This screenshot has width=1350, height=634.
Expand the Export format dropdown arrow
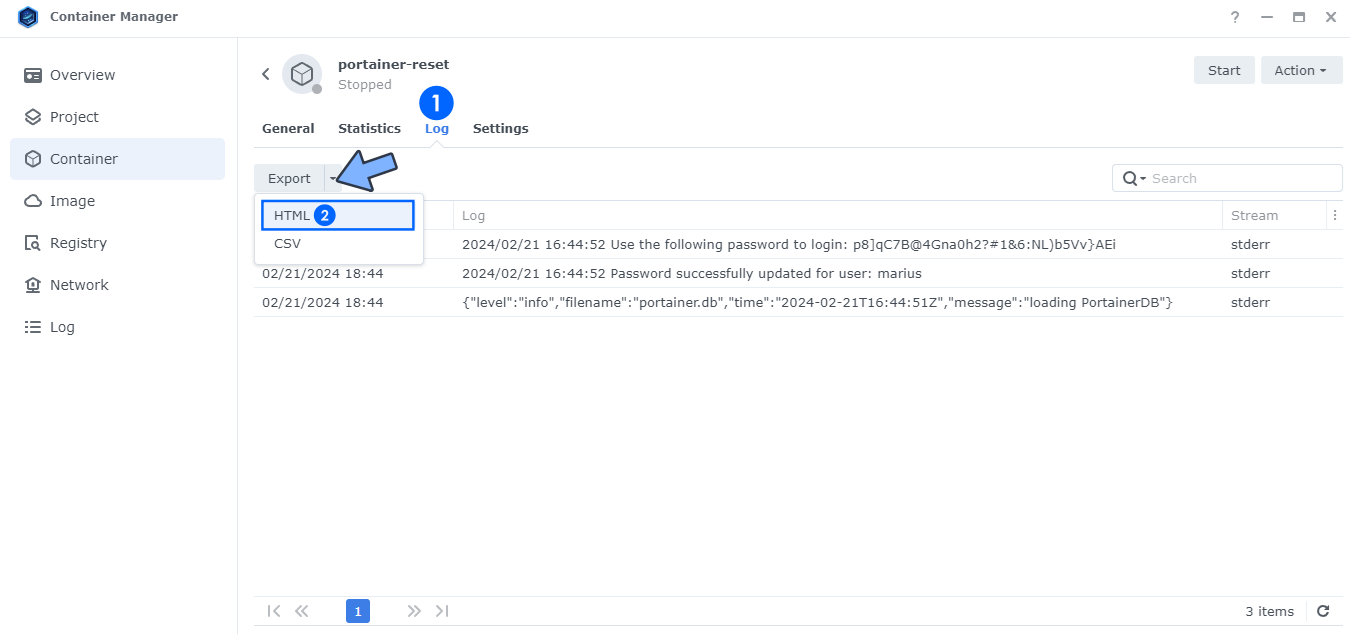point(334,178)
